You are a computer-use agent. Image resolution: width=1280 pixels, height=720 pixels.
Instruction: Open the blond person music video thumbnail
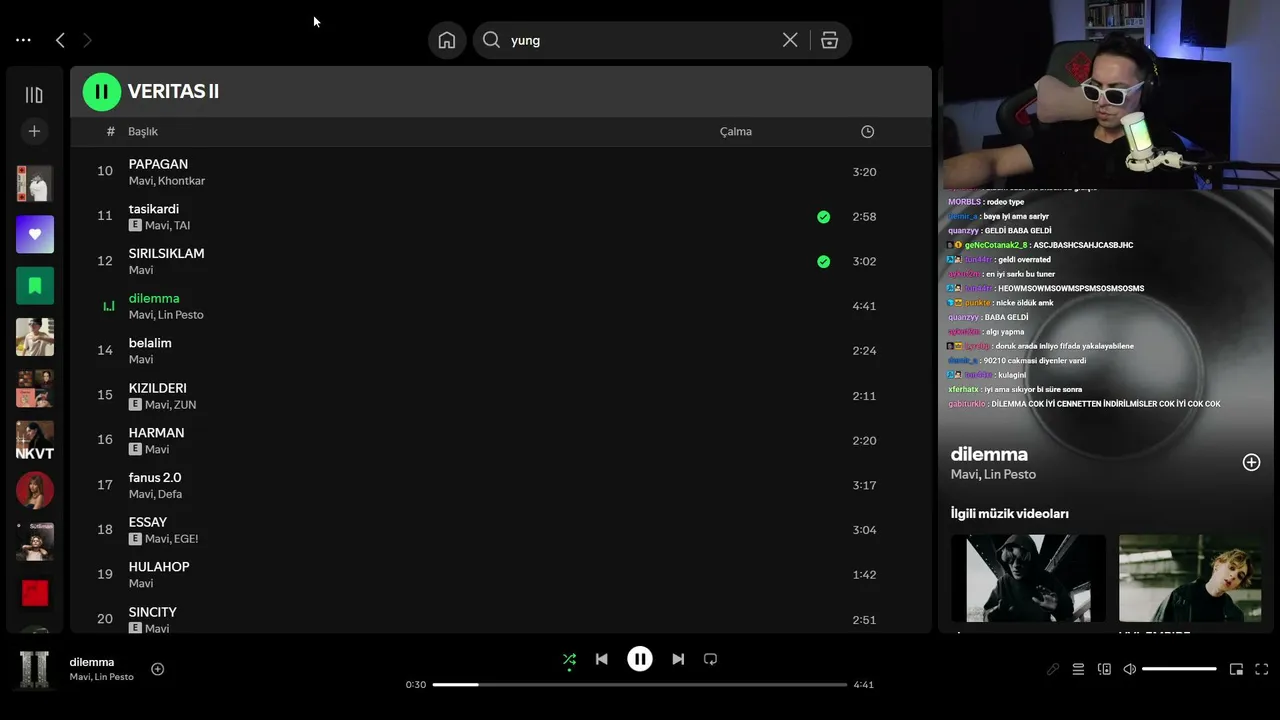1190,578
